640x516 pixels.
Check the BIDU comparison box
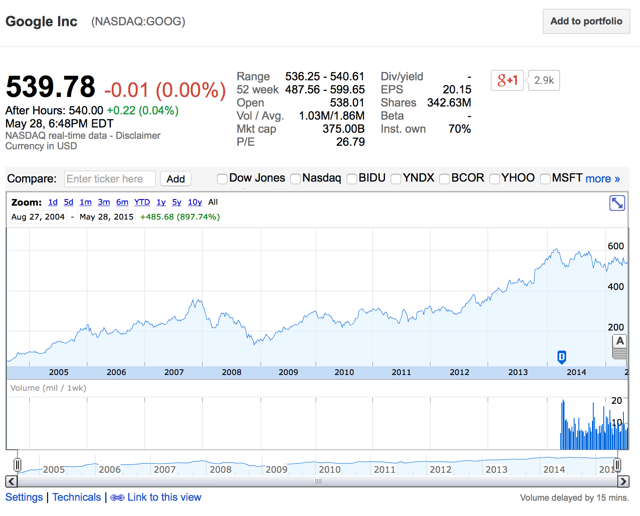pos(351,179)
